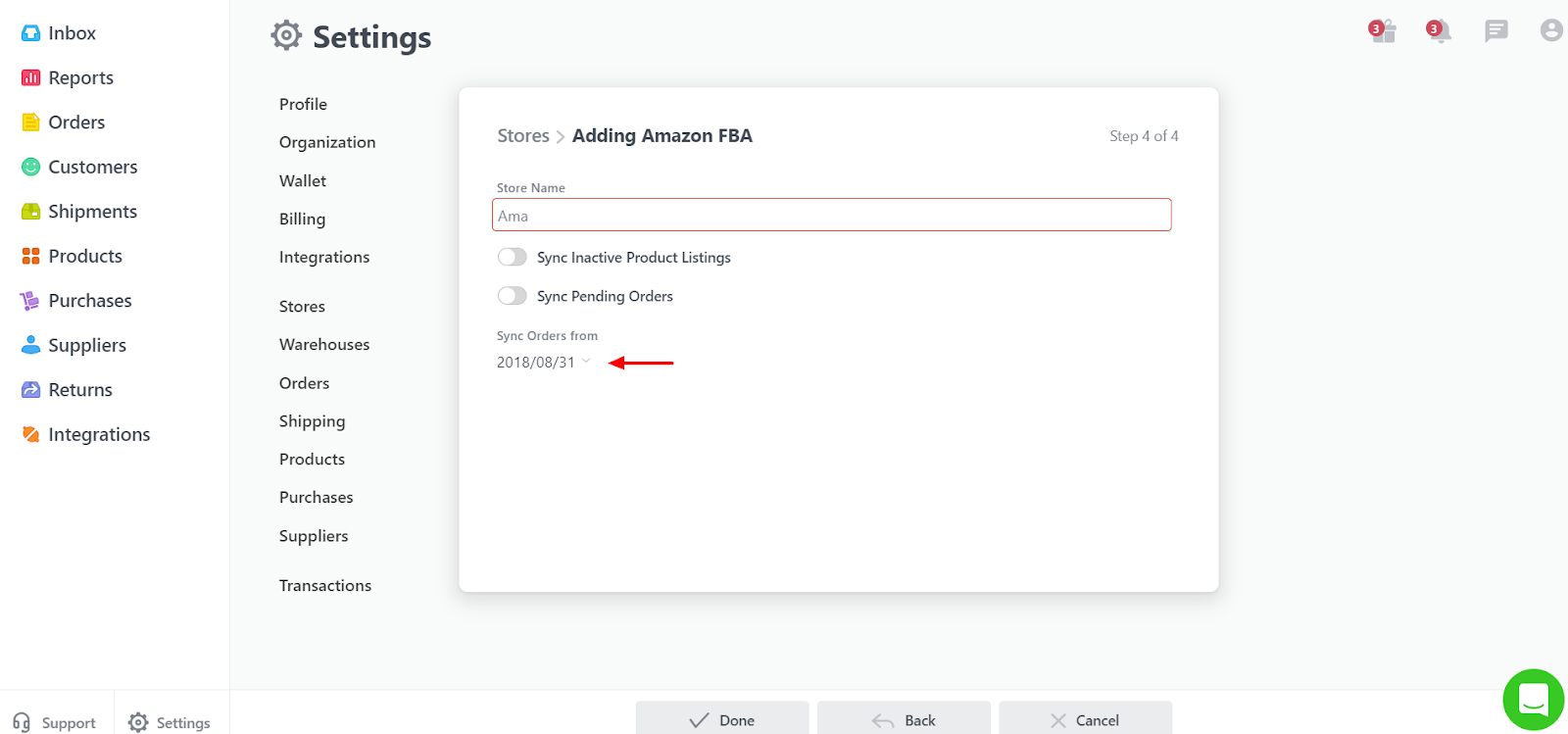Open Suppliers in settings menu
This screenshot has width=1568, height=734.
coord(314,536)
